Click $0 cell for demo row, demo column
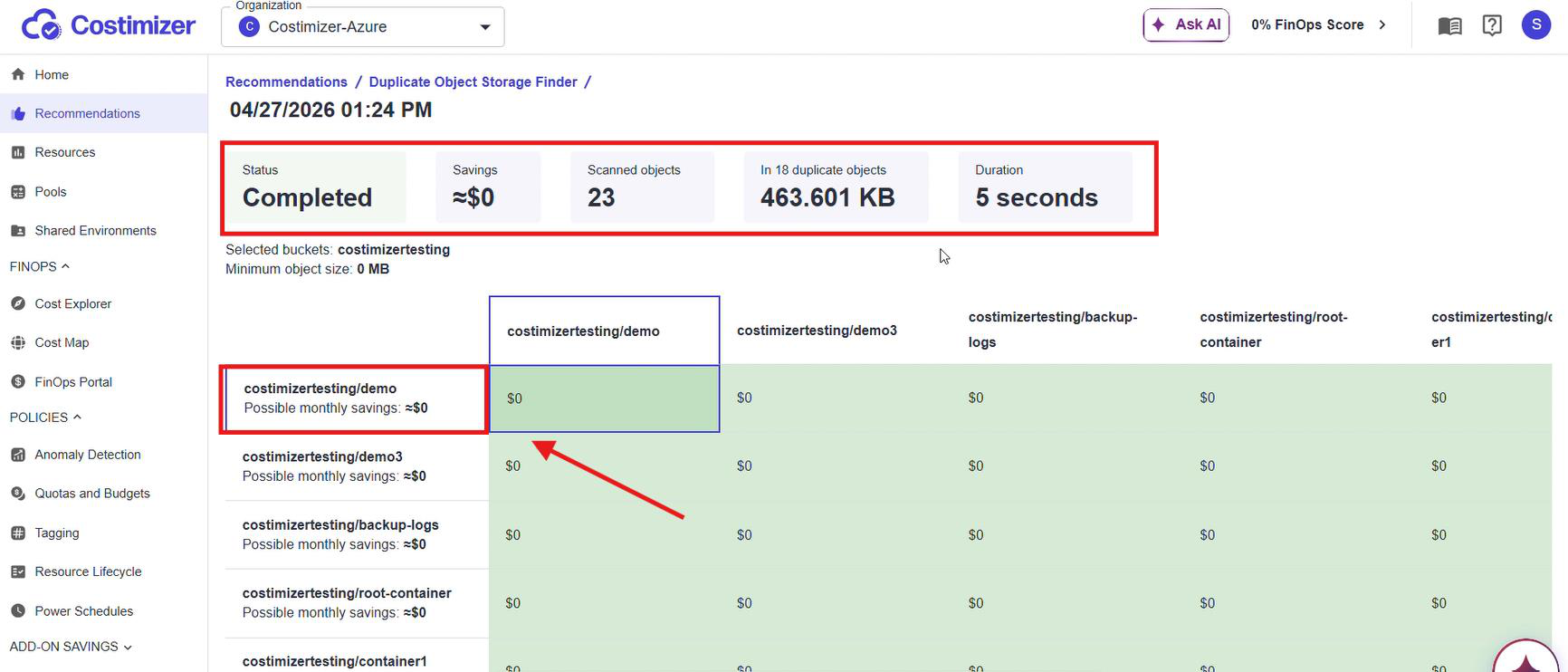This screenshot has height=672, width=1568. pyautogui.click(x=605, y=398)
